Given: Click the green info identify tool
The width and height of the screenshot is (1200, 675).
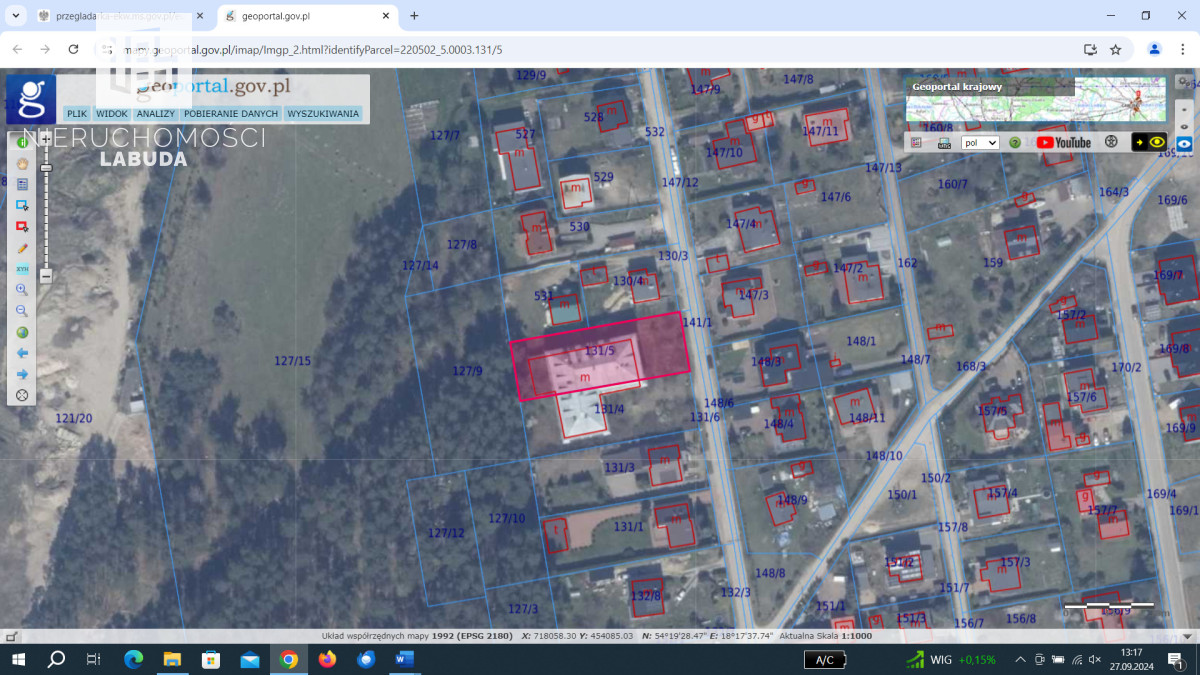Looking at the screenshot, I should tap(22, 142).
